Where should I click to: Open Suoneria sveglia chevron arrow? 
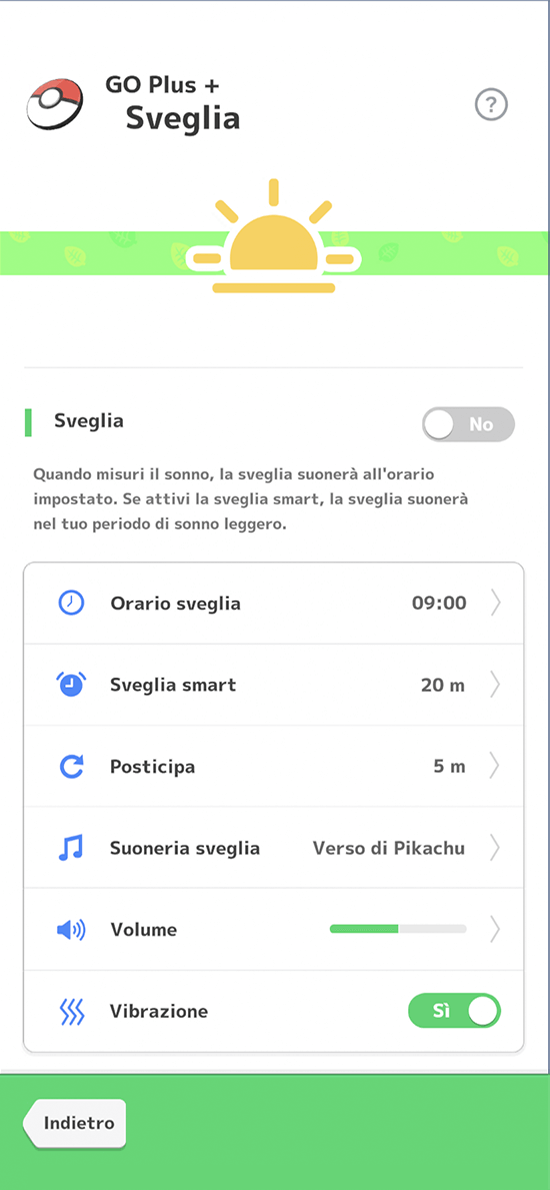(495, 848)
